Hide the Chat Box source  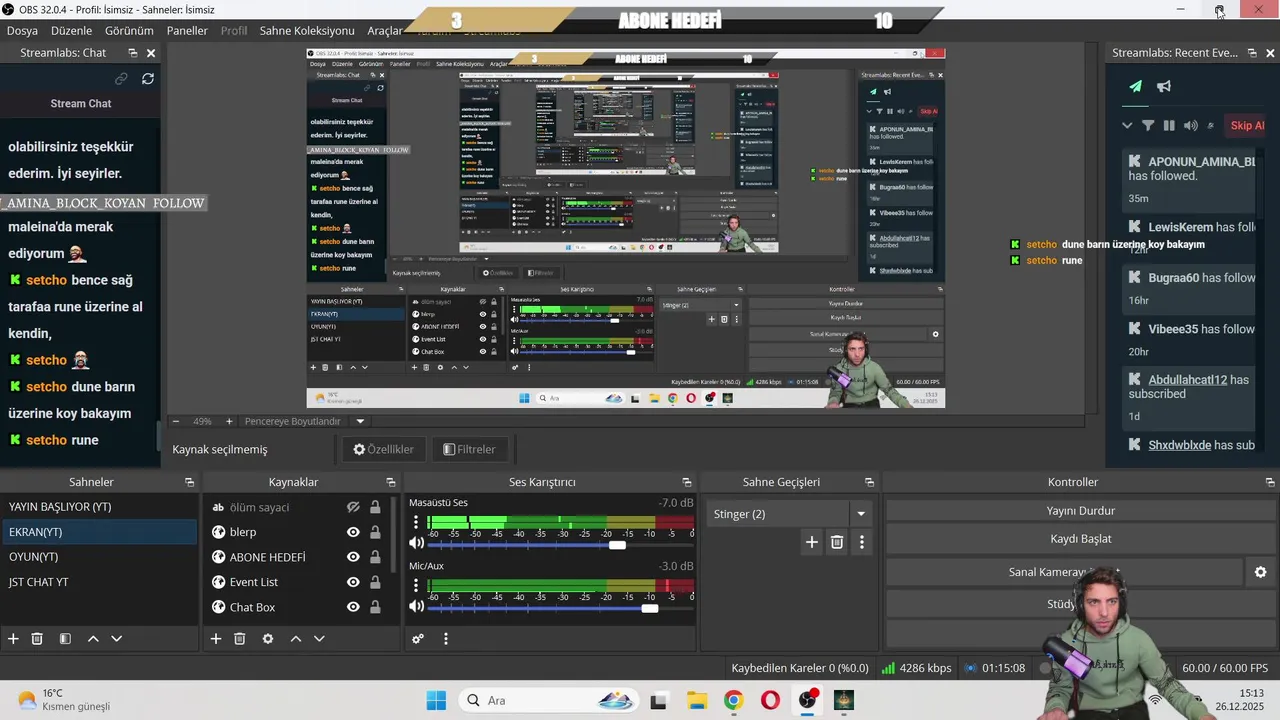pyautogui.click(x=353, y=607)
